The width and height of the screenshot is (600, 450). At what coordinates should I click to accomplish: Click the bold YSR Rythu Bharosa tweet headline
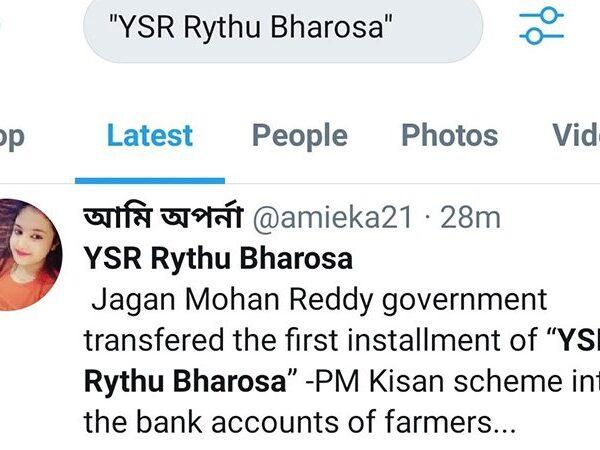(x=218, y=259)
